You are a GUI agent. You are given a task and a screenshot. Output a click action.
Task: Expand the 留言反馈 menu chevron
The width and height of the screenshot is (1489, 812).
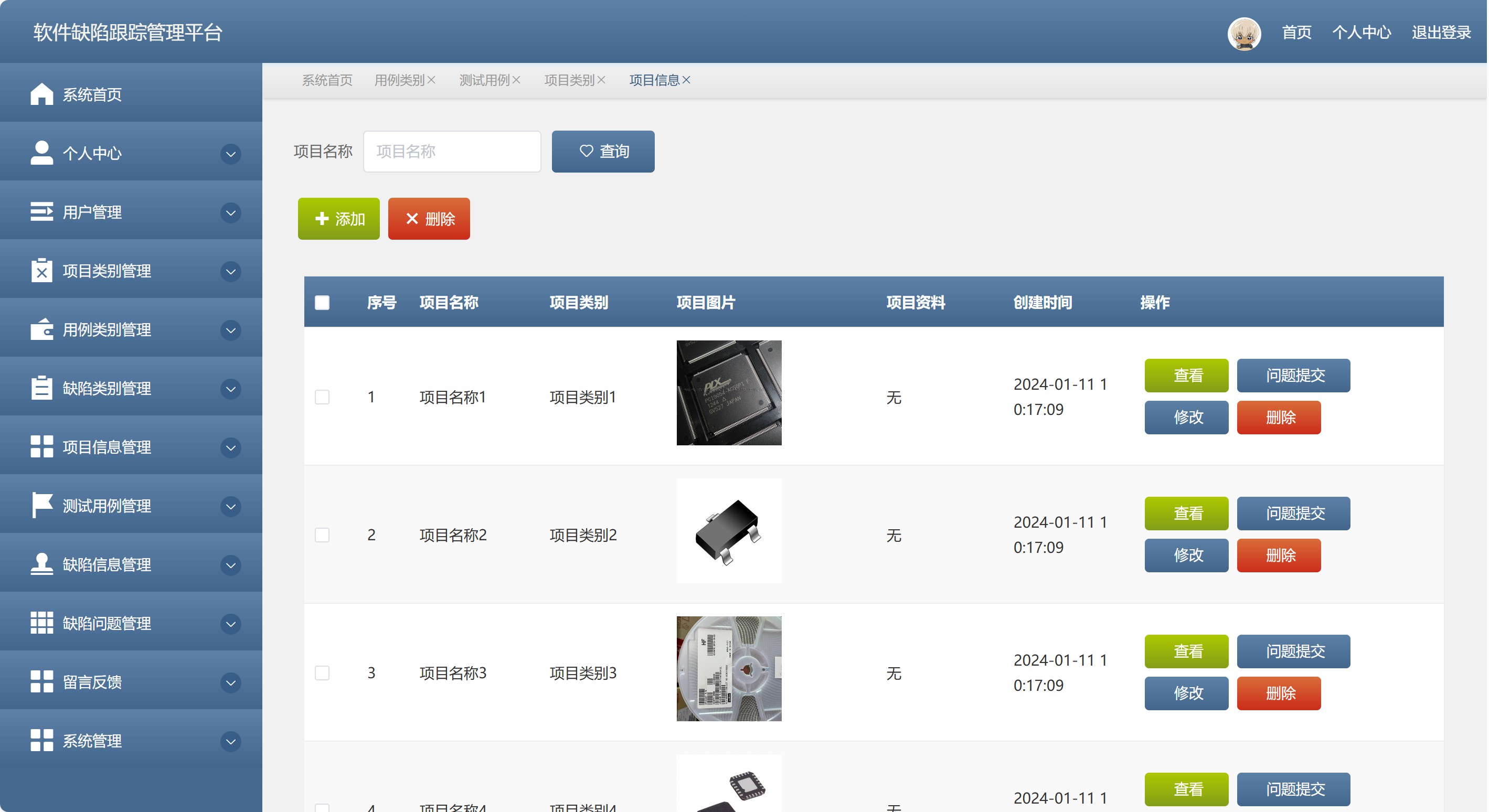point(231,682)
